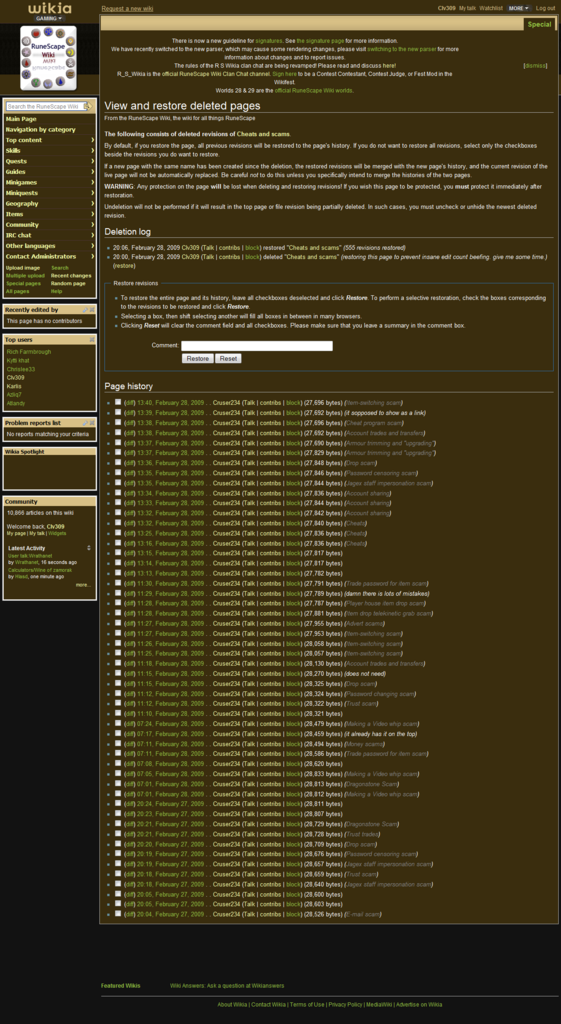The width and height of the screenshot is (561, 1024).
Task: Tick the 20:04 E-mail scam revision checkbox
Action: (x=118, y=914)
